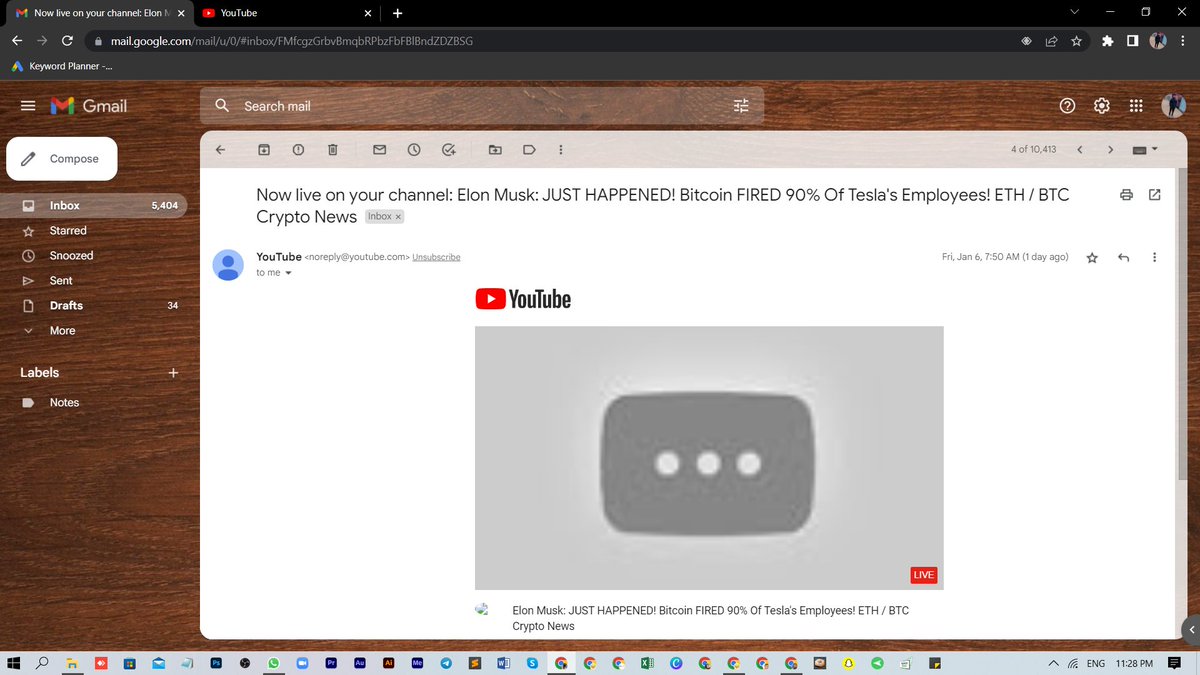Viewport: 1200px width, 675px height.
Task: Show the side panel chevron
Action: click(x=1190, y=630)
